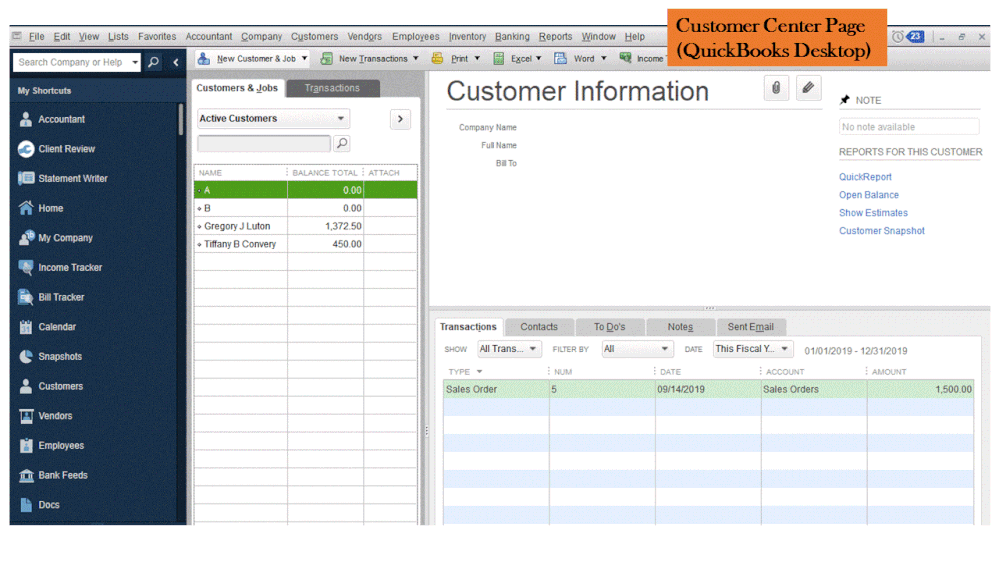
Task: Select the Customers & Jobs tab
Action: 237,88
